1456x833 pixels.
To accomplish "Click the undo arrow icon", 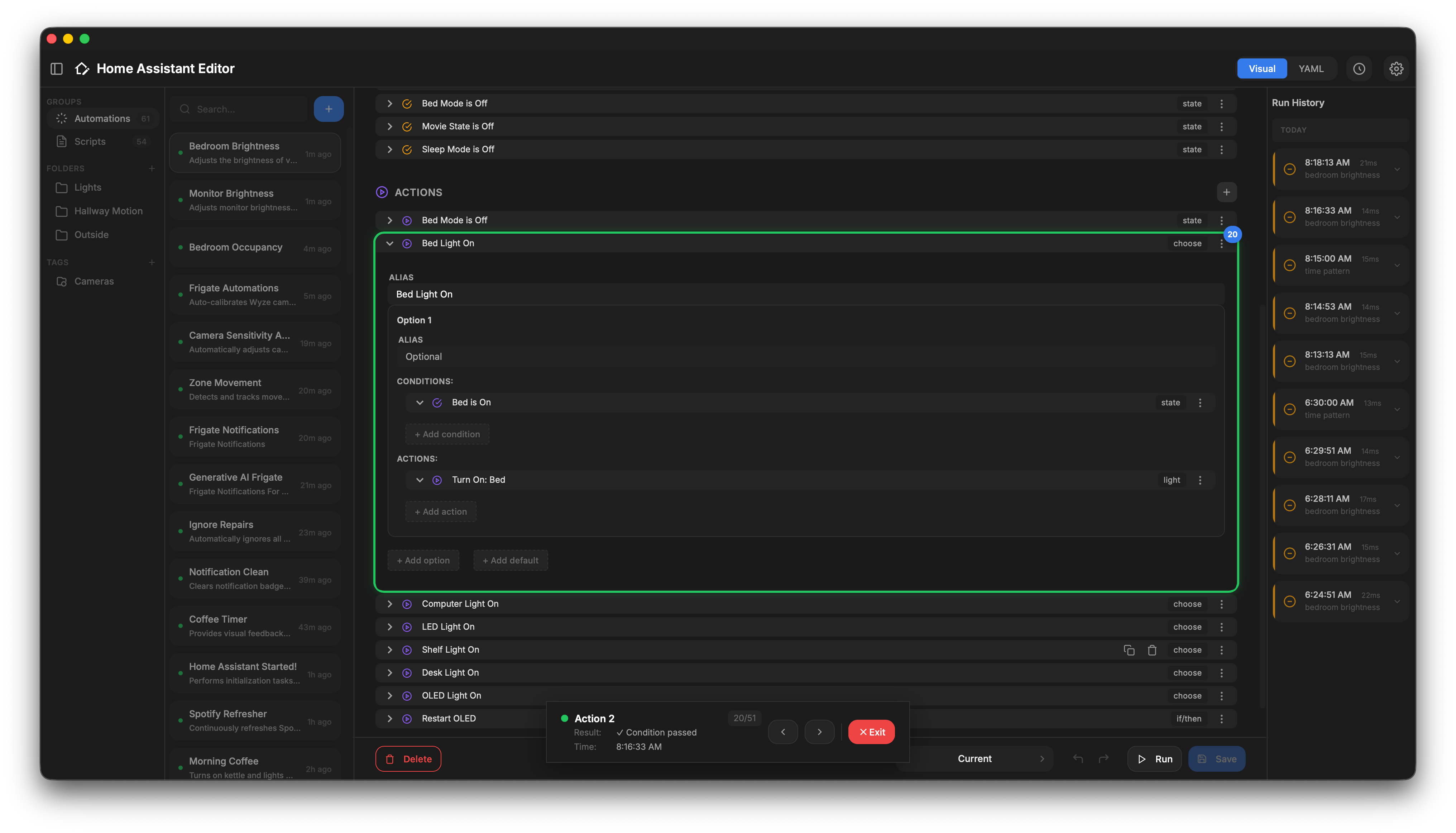I will [1078, 758].
